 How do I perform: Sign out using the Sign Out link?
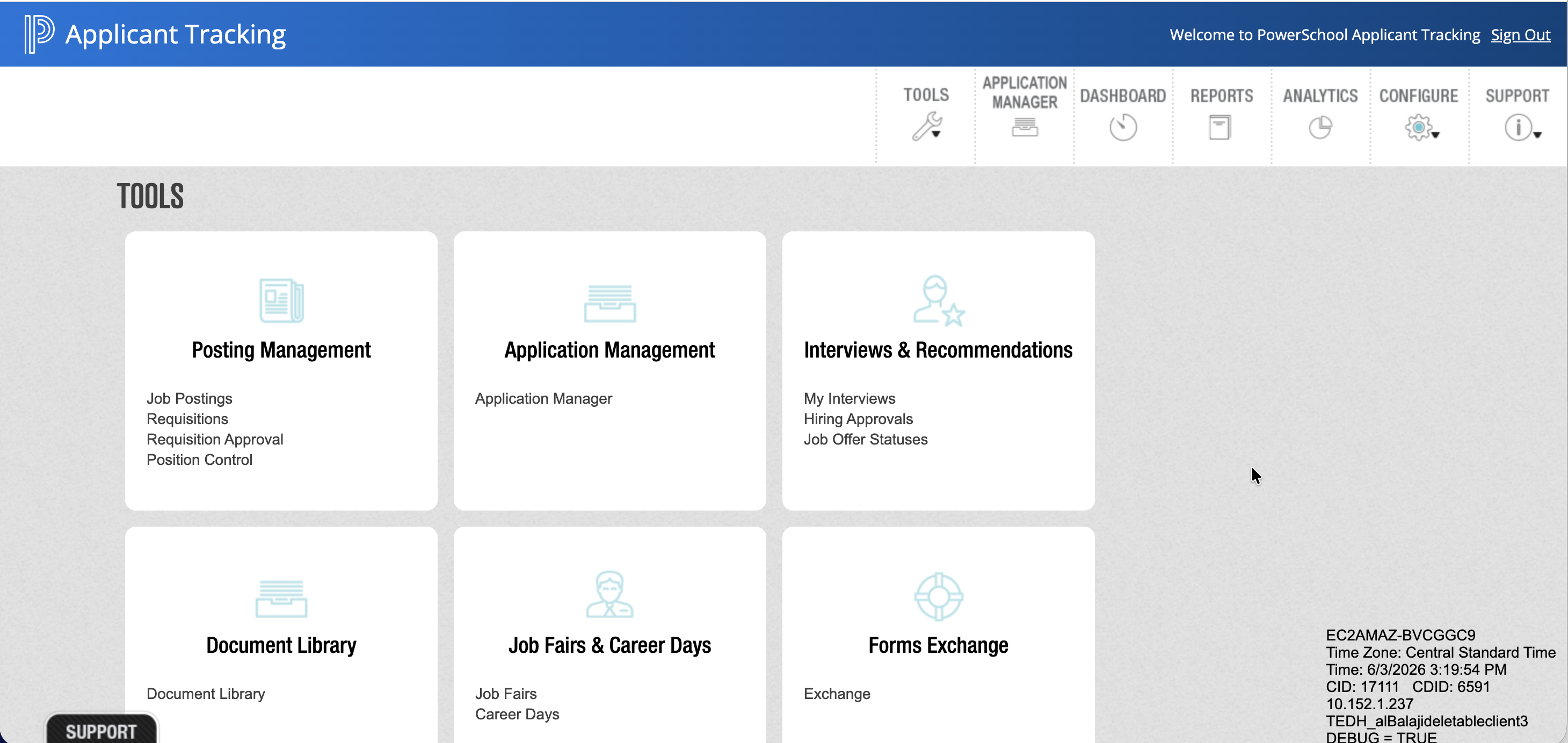1520,35
